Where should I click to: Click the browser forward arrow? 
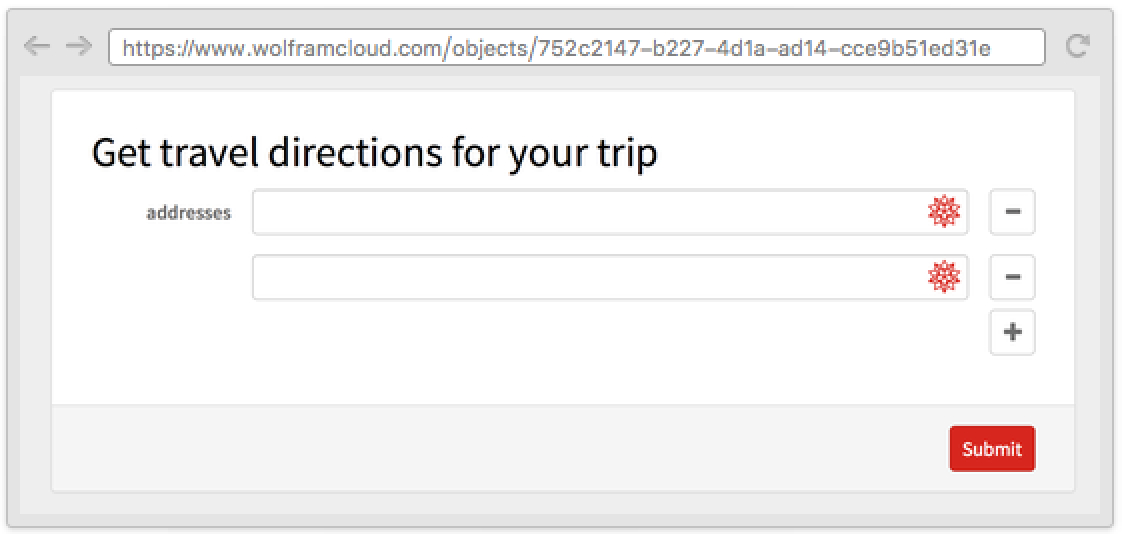click(x=79, y=47)
